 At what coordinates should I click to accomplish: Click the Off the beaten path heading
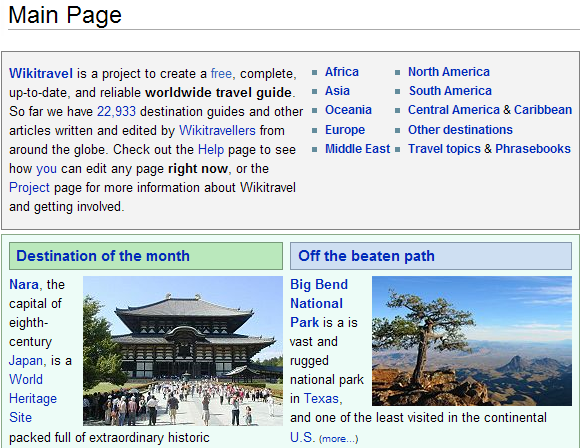[366, 256]
